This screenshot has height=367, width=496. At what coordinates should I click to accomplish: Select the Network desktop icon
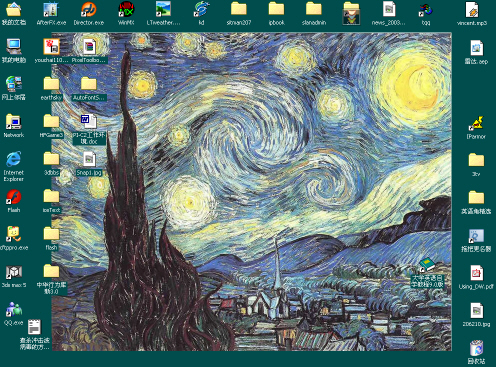(x=14, y=122)
